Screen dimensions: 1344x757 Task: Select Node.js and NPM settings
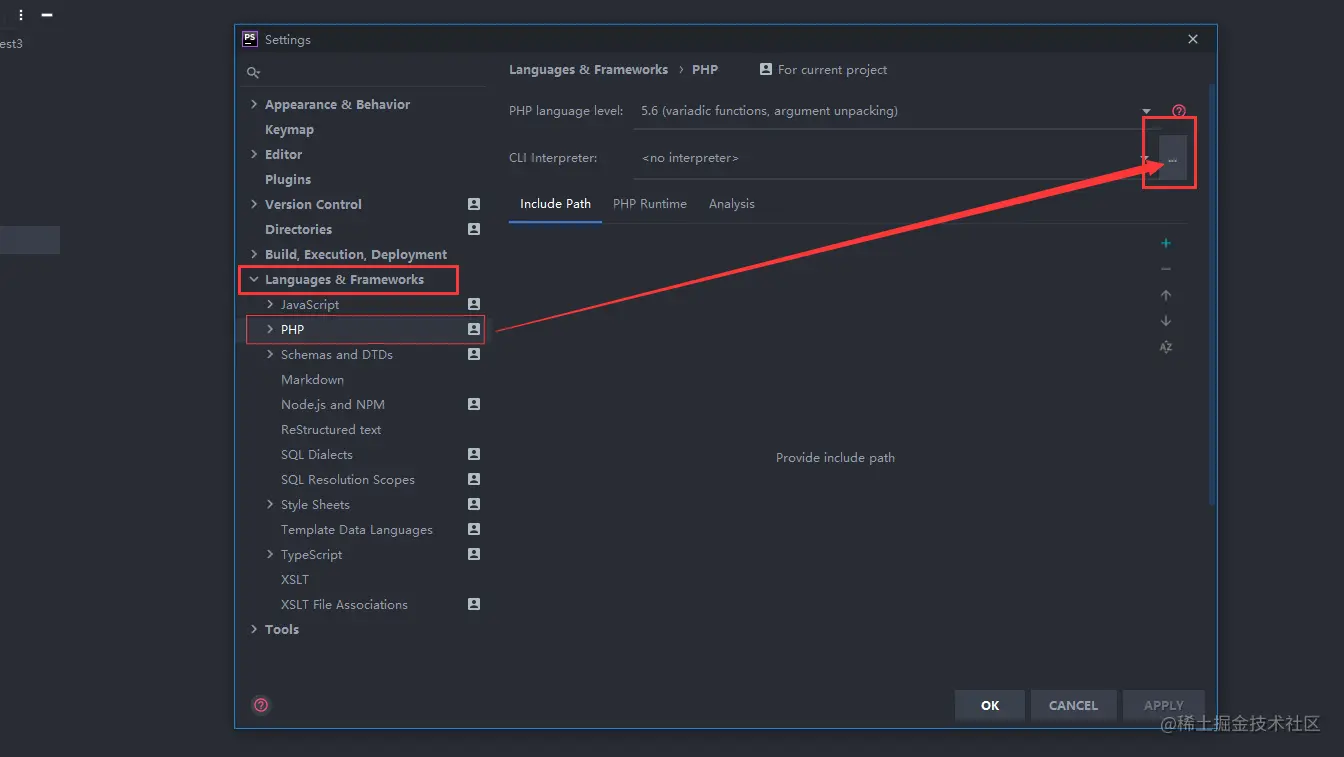coord(333,404)
